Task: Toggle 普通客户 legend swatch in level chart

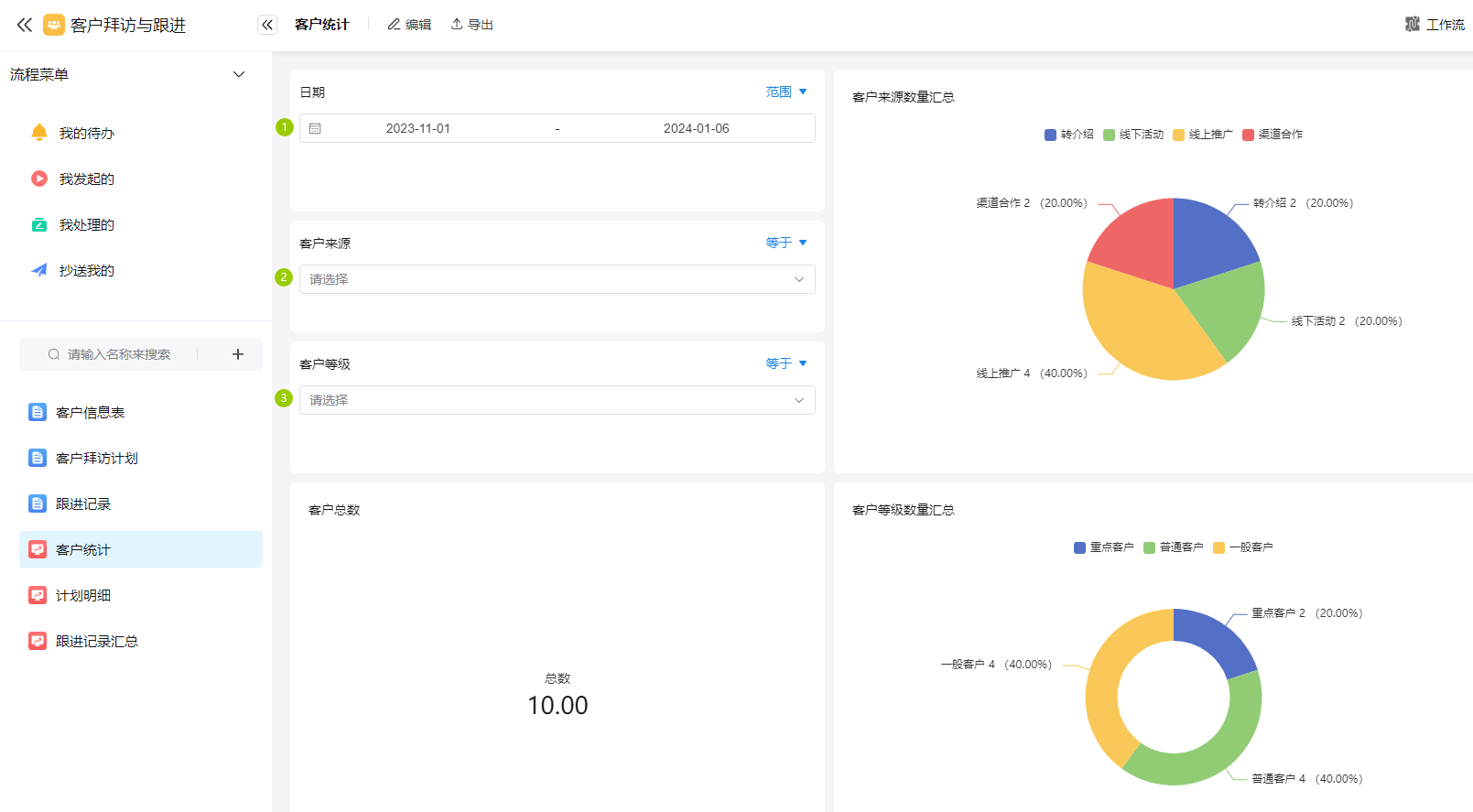Action: tap(1149, 547)
